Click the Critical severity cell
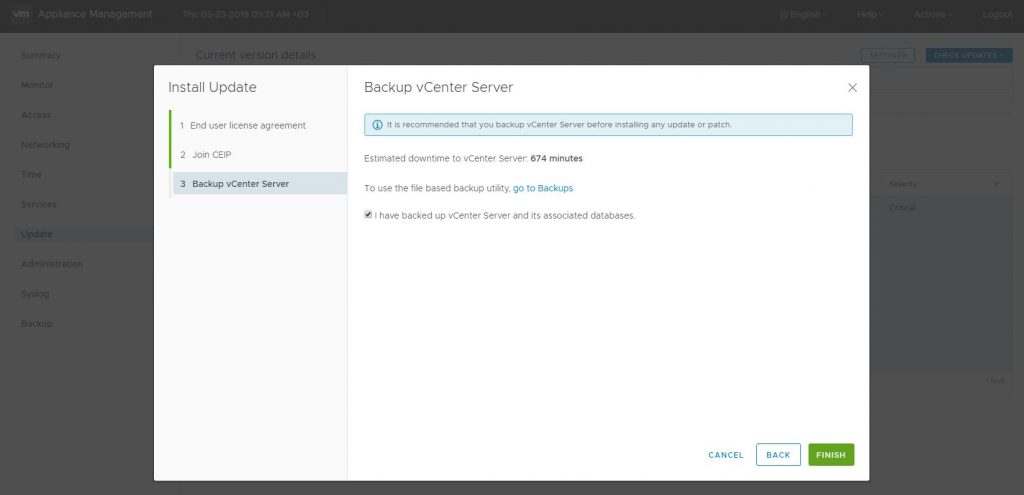The image size is (1024, 495). 903,208
